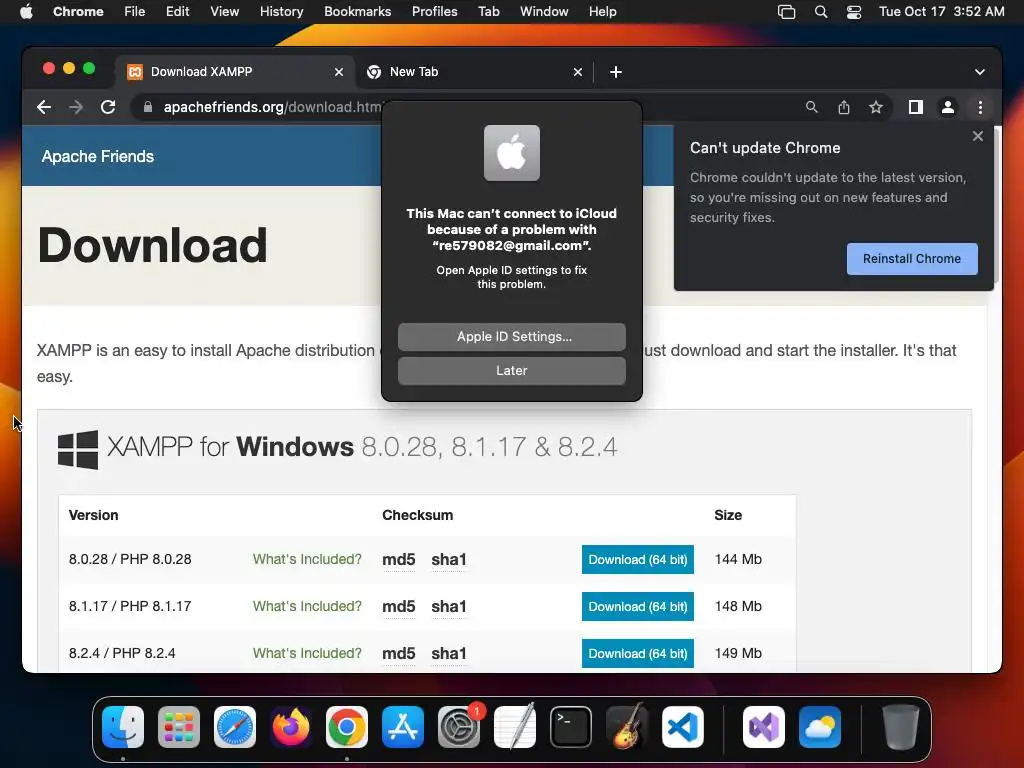1024x768 pixels.
Task: Bookmark this page with the star icon
Action: pos(876,107)
